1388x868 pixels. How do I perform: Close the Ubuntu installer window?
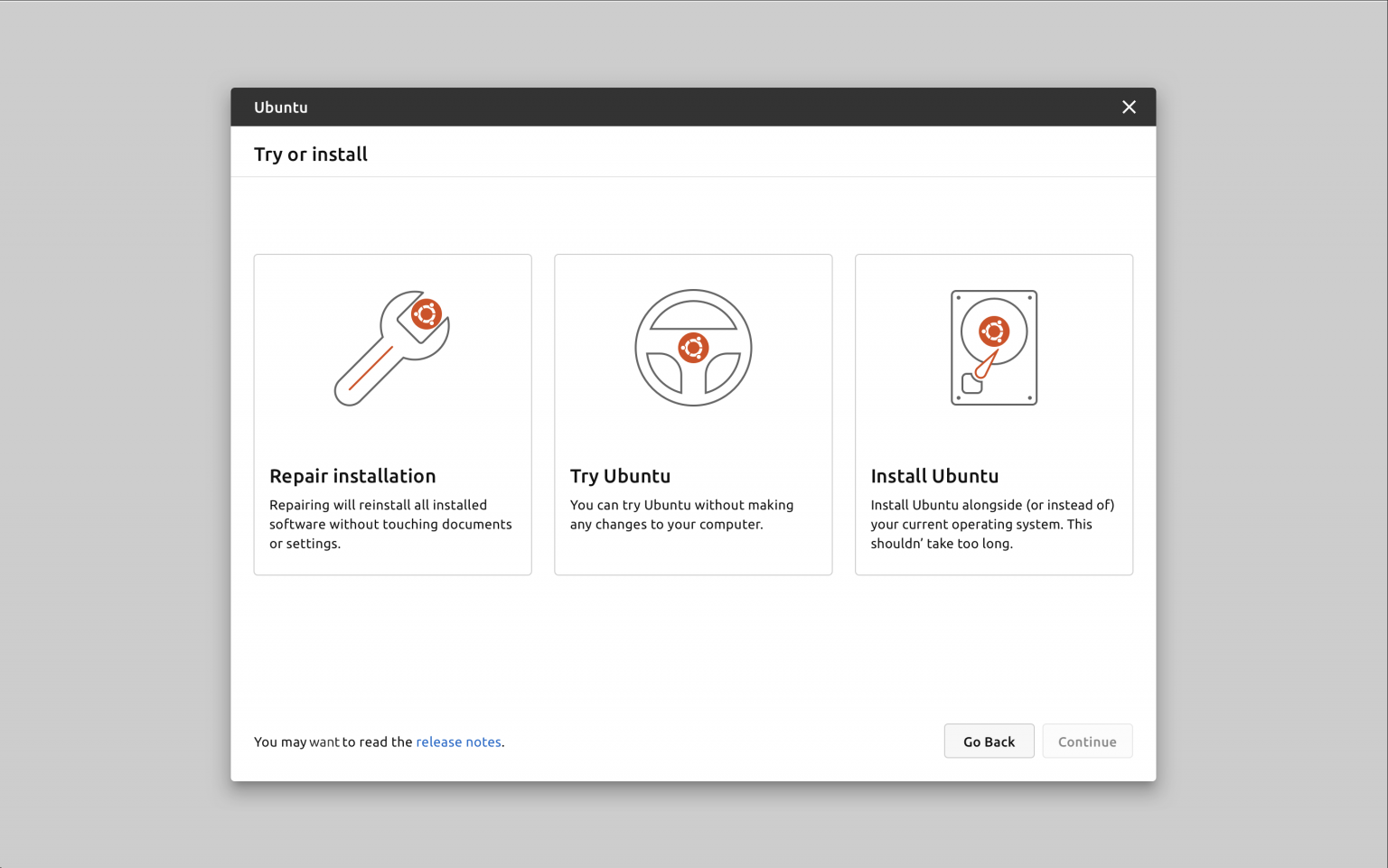1129,107
